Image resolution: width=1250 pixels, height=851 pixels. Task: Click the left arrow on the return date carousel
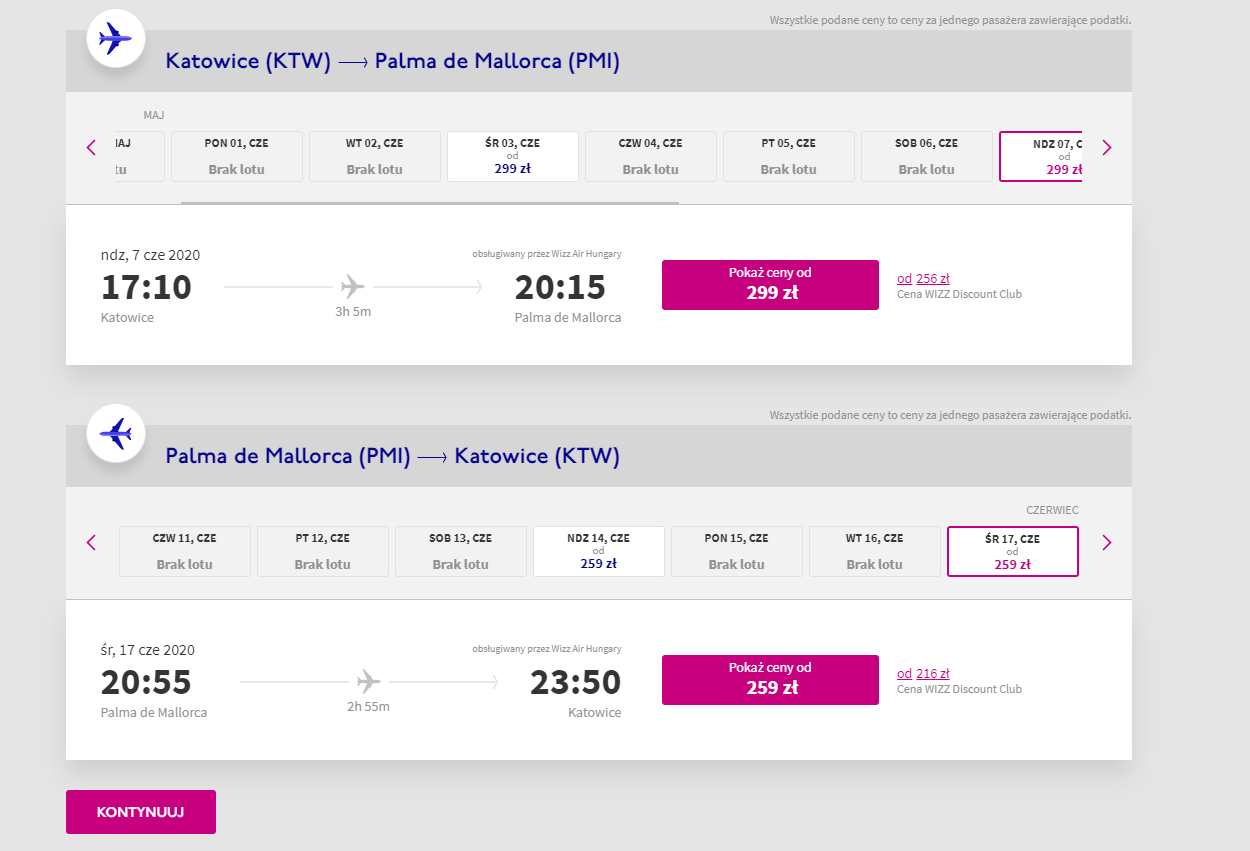point(91,542)
